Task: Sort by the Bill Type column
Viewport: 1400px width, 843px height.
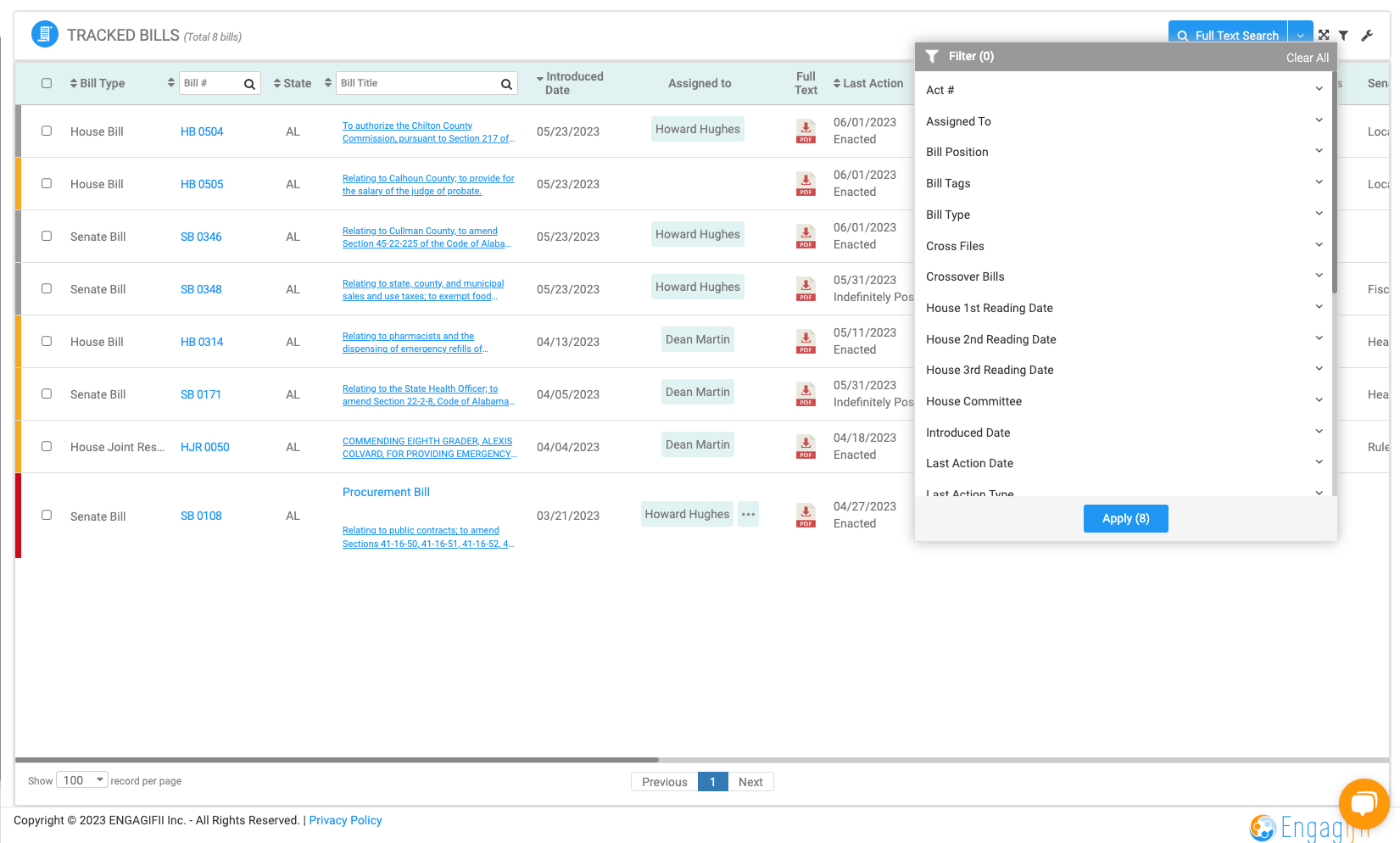Action: (98, 83)
